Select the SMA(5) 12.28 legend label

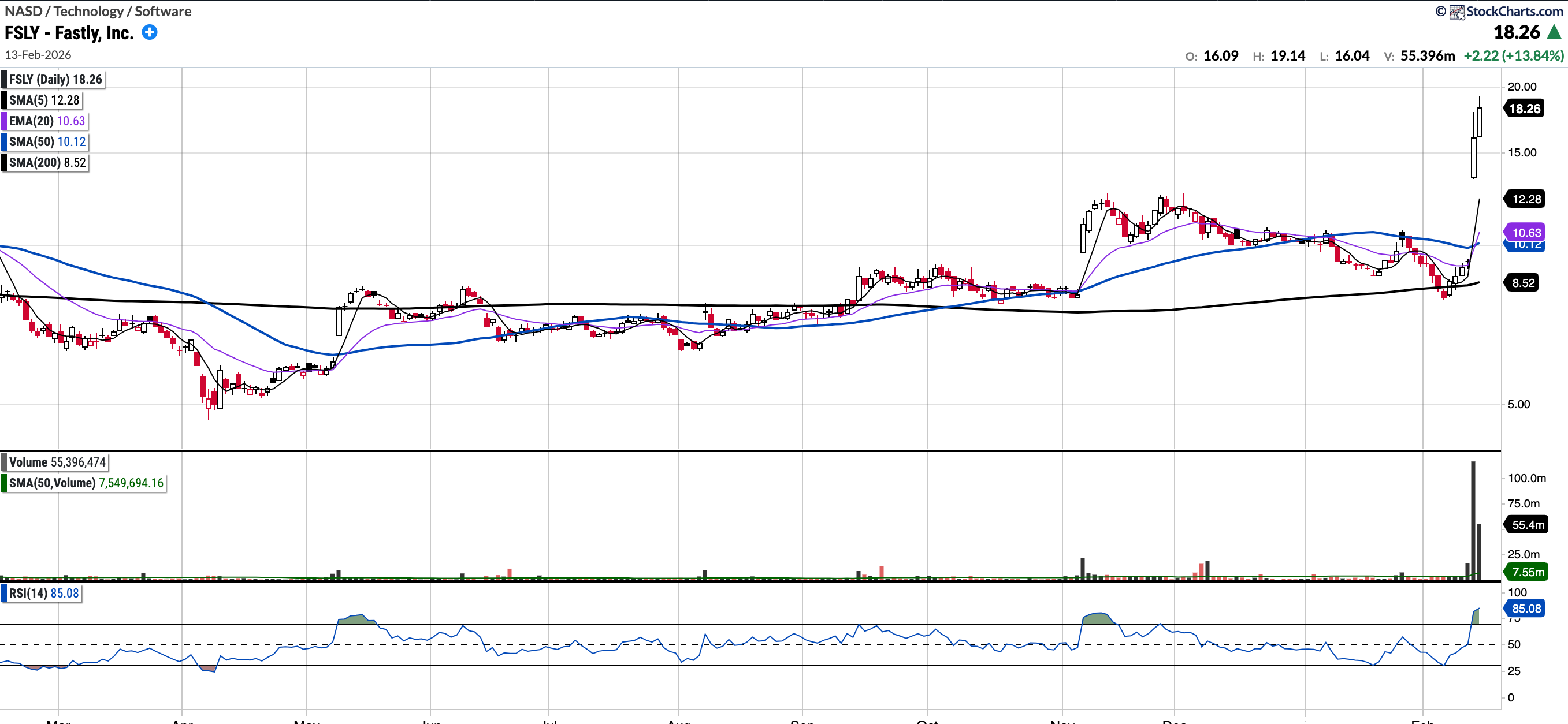(44, 100)
